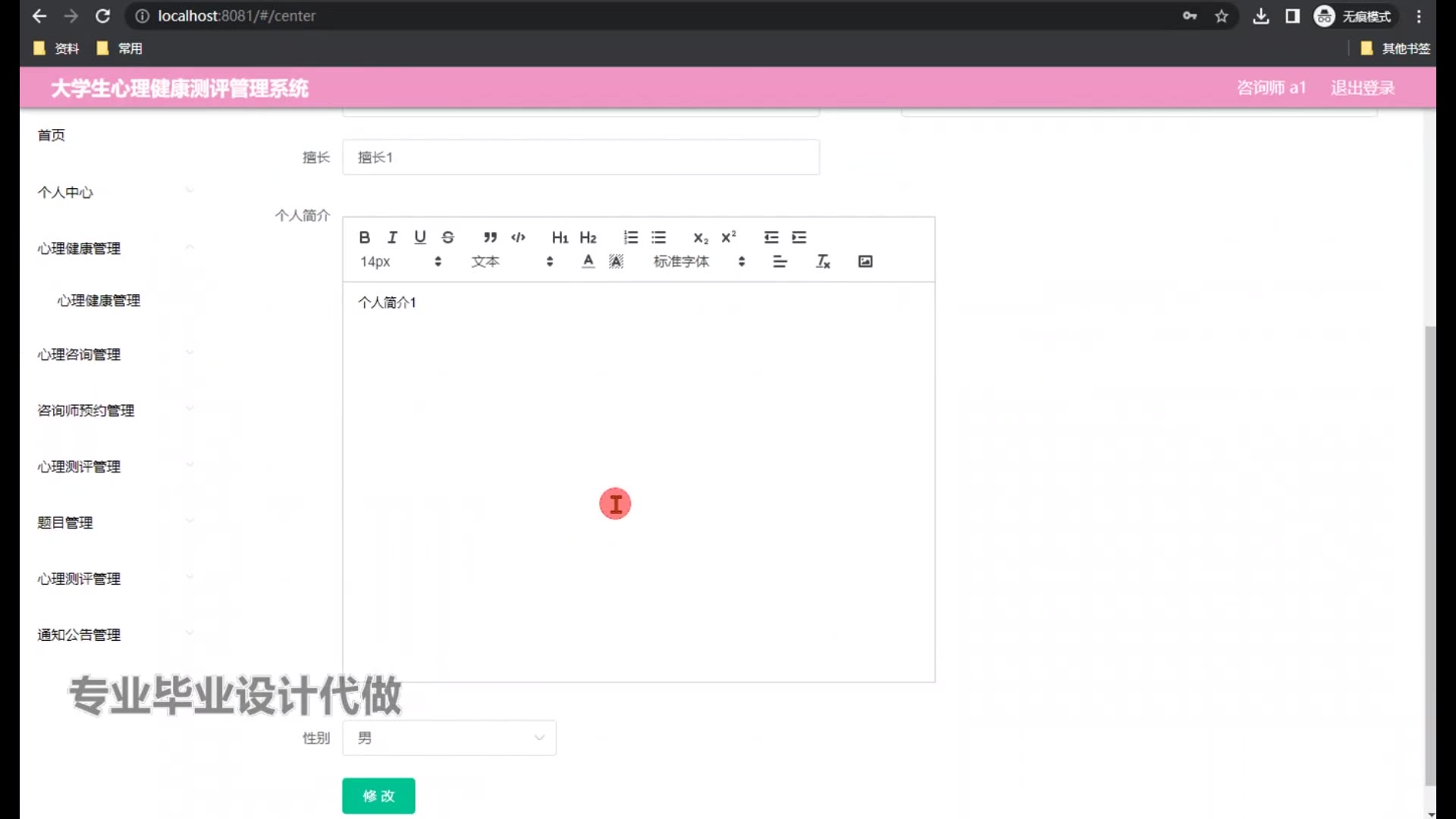1456x819 pixels.
Task: Insert a blockquote in the editor
Action: pos(491,237)
